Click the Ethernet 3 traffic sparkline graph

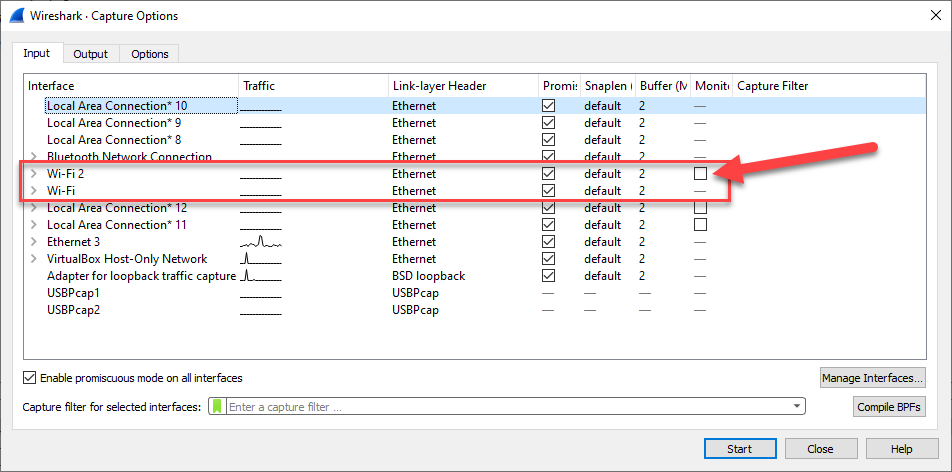[x=261, y=242]
